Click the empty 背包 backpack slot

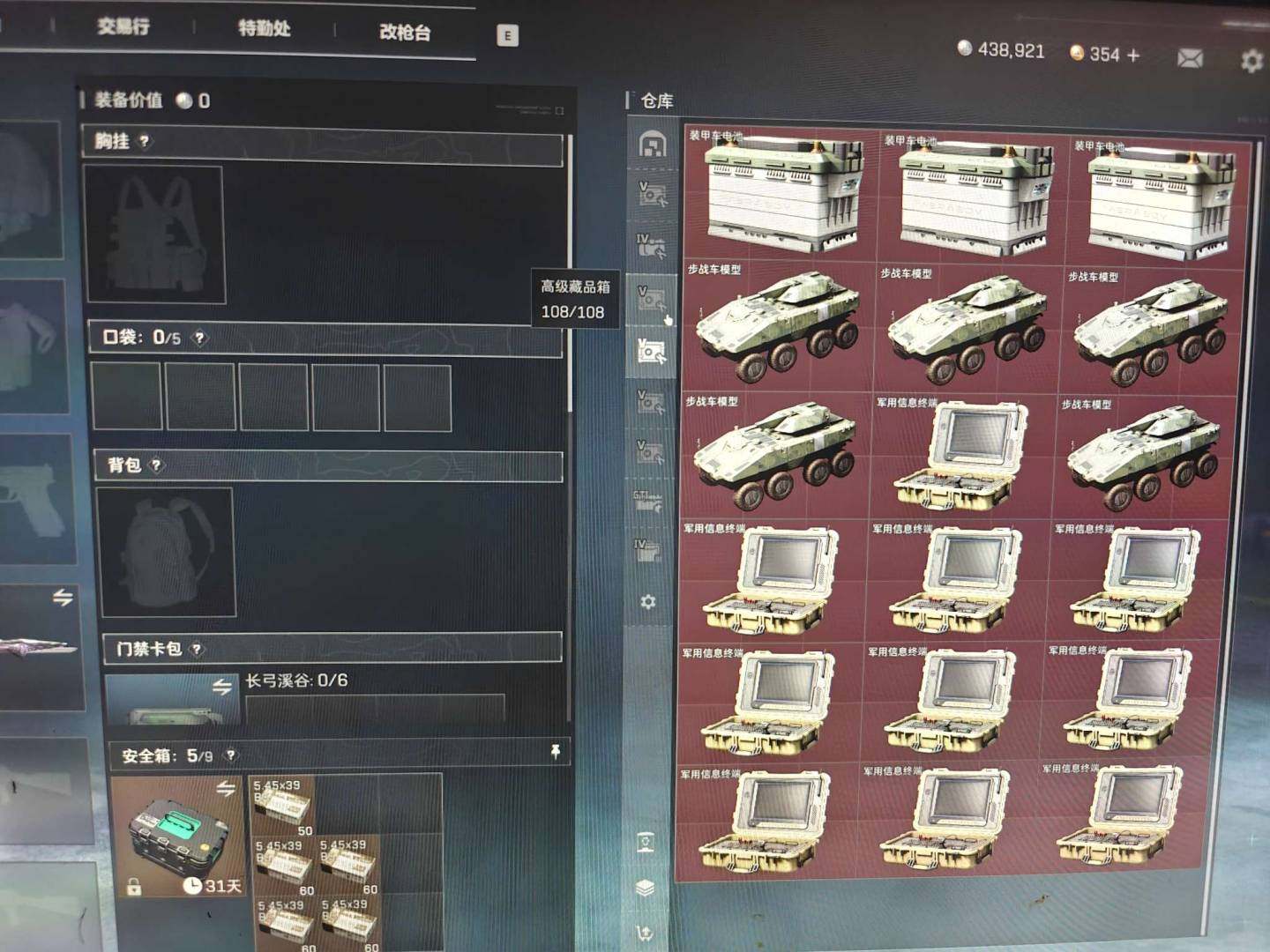[166, 552]
